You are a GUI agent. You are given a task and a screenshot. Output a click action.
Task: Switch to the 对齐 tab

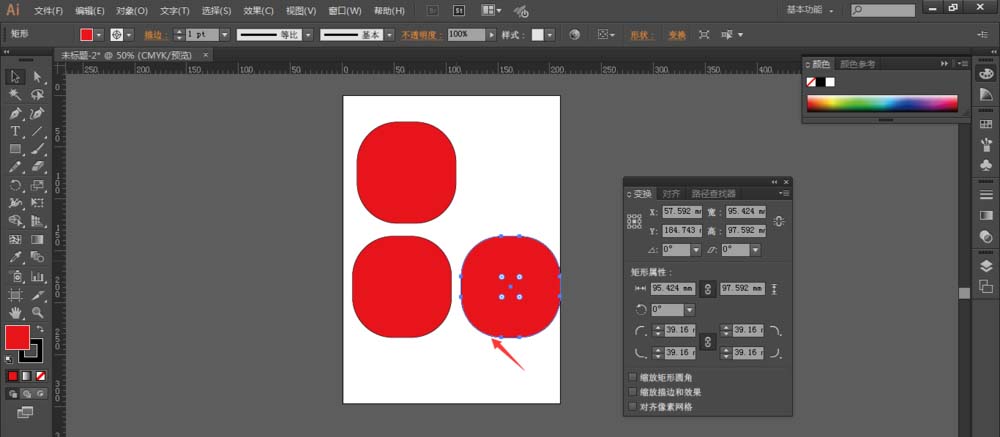point(671,193)
